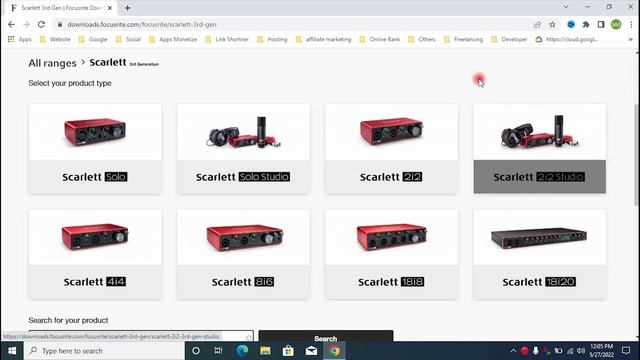Select Scarlett 2i2 product label
The image size is (640, 360).
point(391,177)
